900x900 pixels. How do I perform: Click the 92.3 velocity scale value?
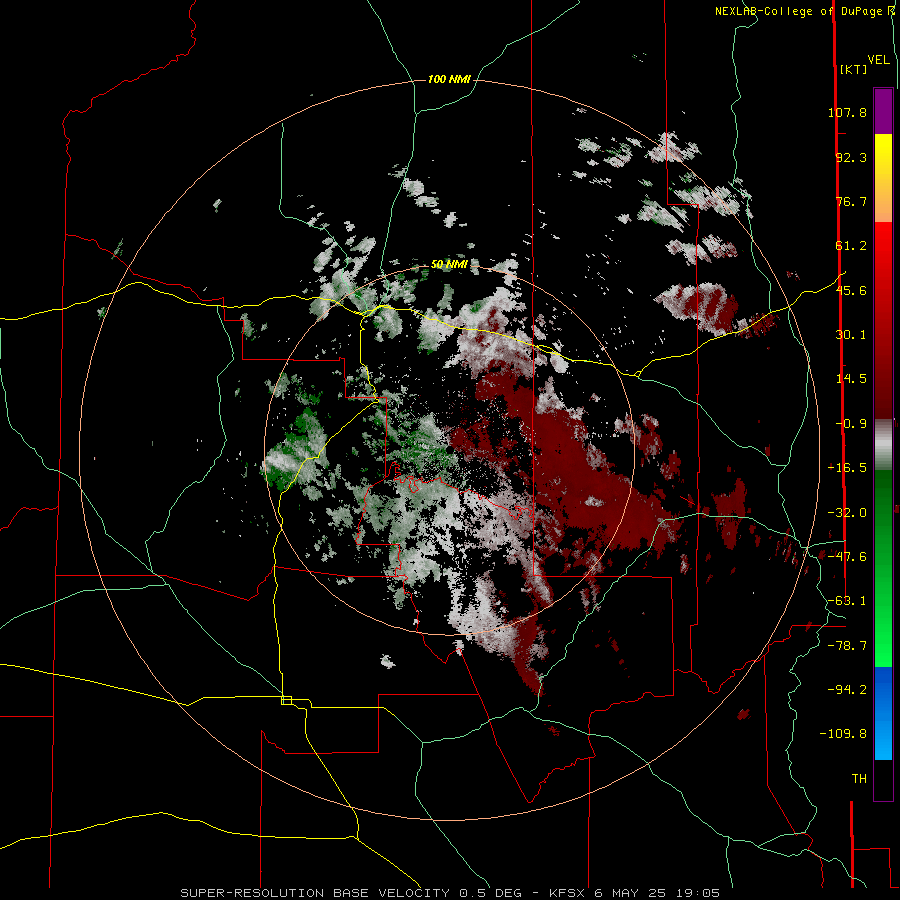(851, 157)
